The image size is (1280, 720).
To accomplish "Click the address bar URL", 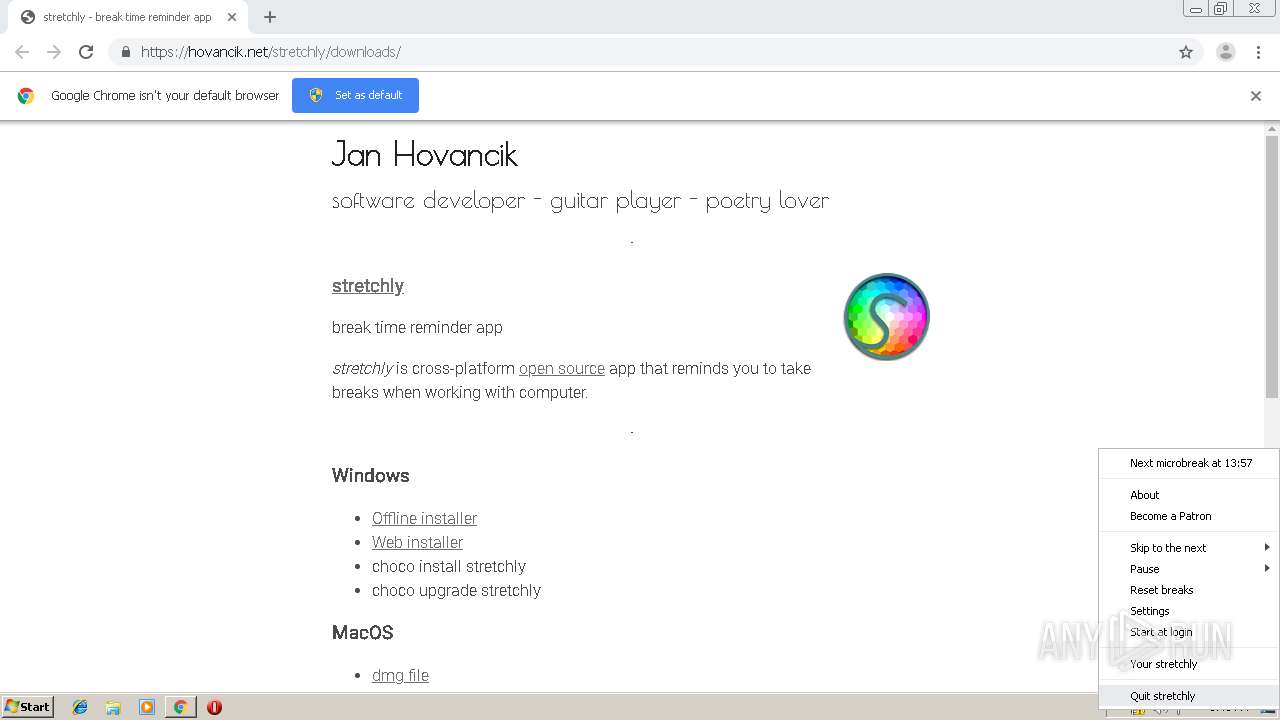I will point(271,52).
